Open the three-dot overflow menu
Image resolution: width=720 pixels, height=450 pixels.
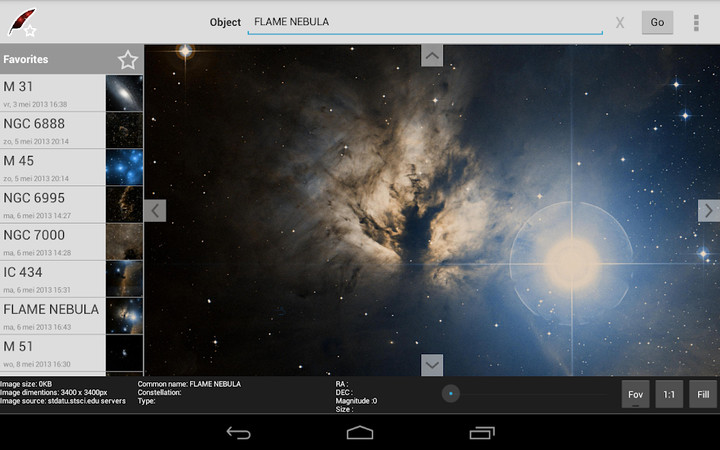tap(696, 22)
